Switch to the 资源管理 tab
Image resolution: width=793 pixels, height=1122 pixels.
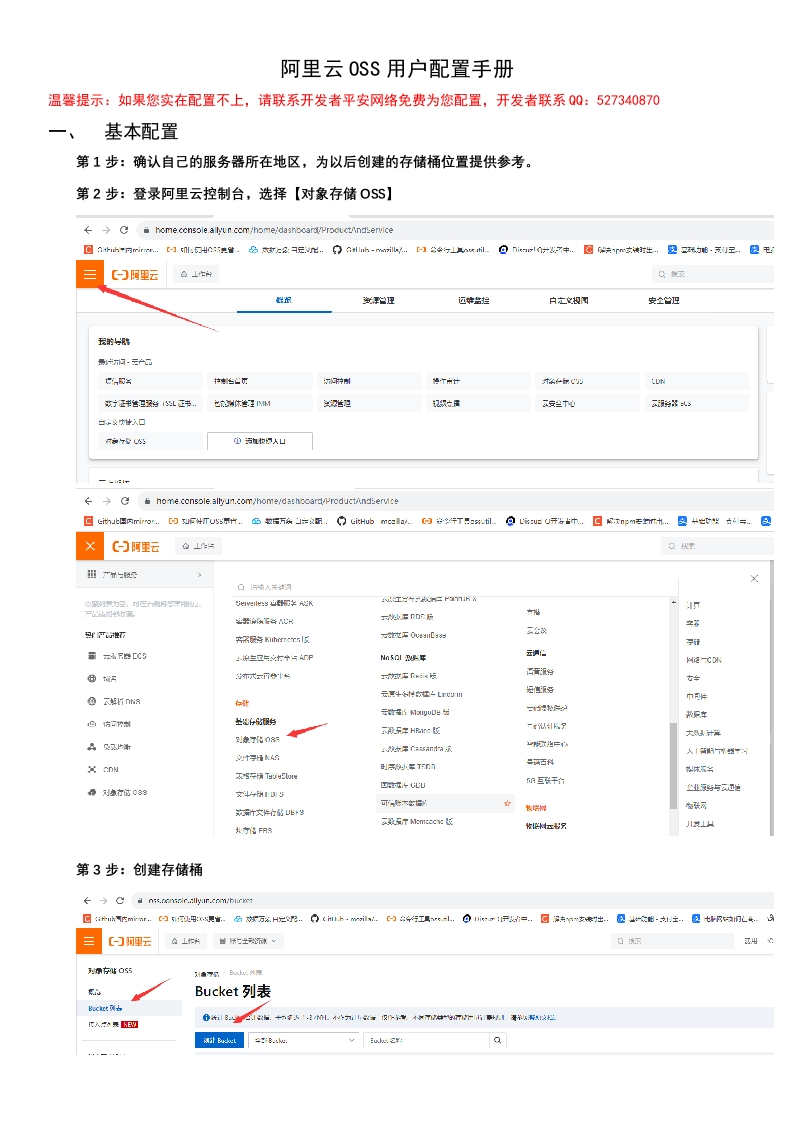coord(378,300)
